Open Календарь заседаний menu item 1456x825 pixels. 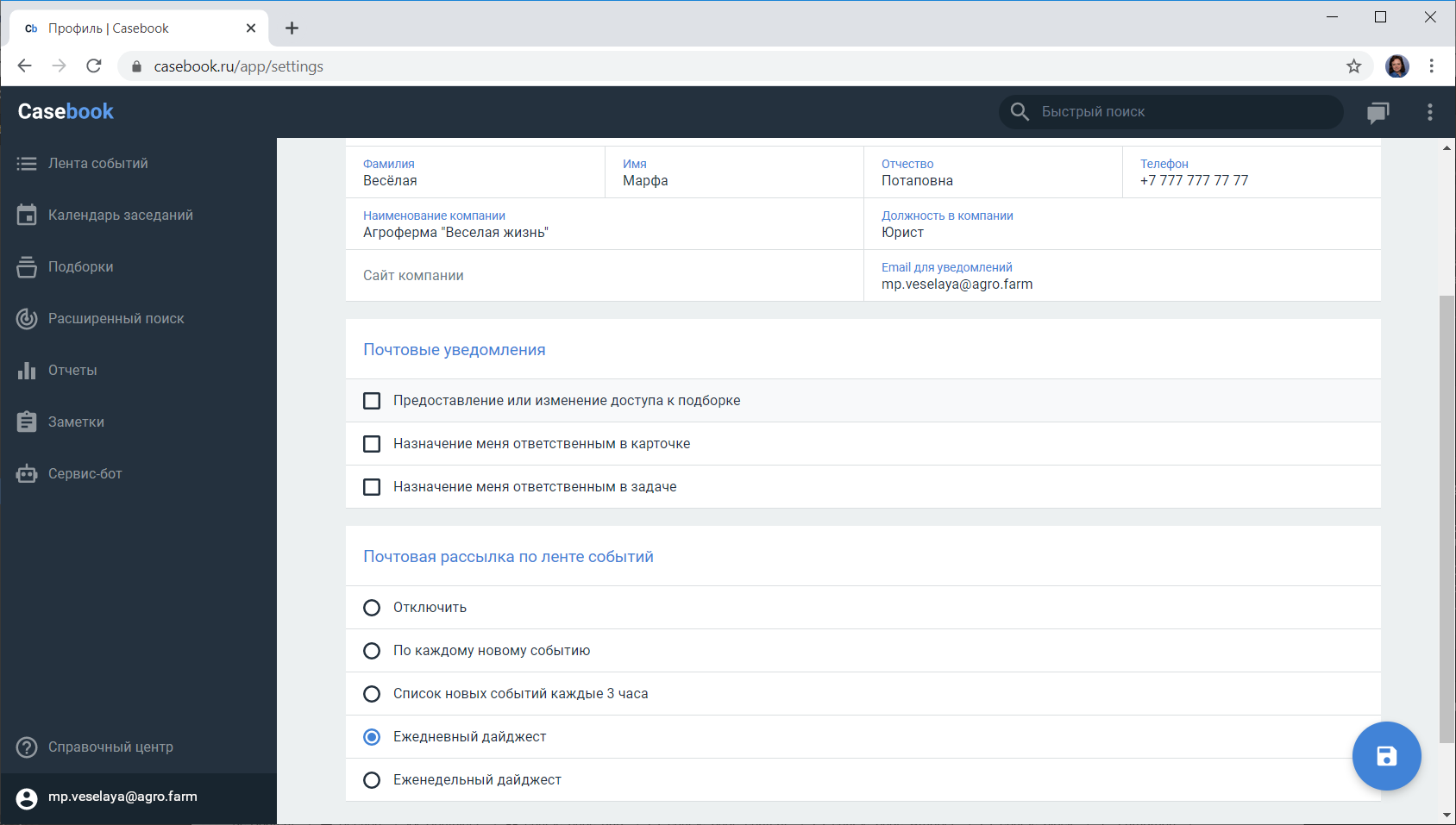(x=138, y=216)
